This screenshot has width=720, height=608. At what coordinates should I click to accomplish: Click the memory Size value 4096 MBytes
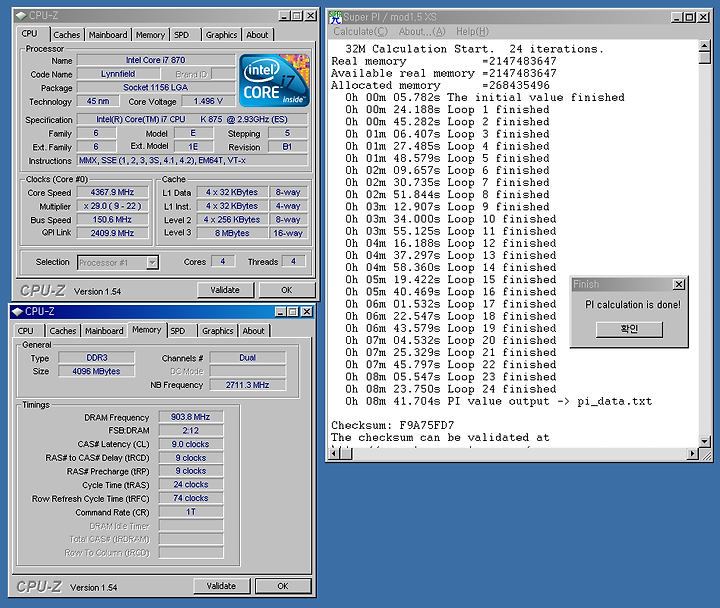pyautogui.click(x=96, y=371)
